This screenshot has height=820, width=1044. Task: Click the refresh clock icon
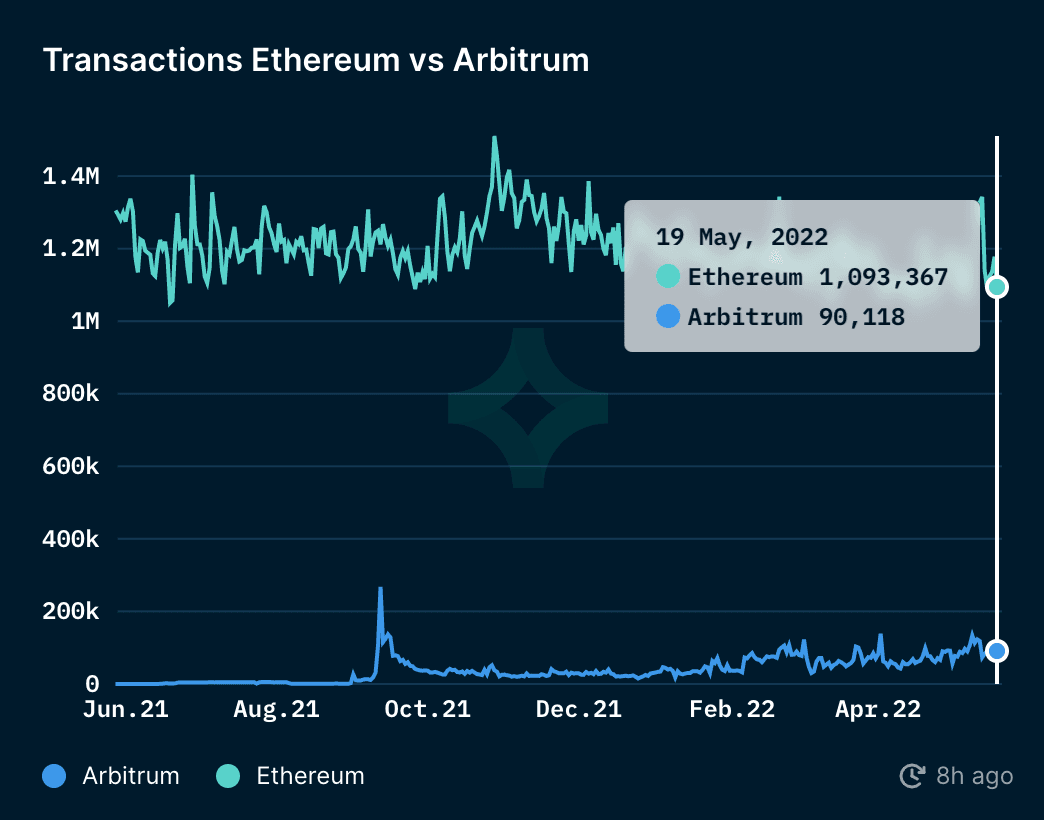[x=911, y=776]
